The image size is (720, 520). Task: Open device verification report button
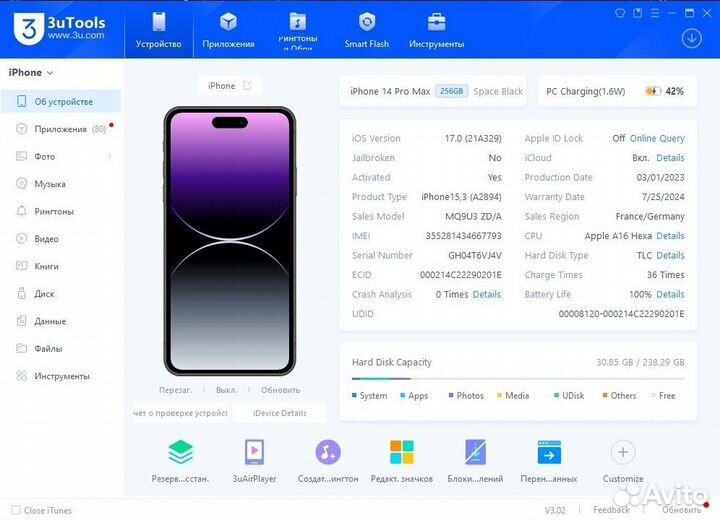(x=180, y=413)
